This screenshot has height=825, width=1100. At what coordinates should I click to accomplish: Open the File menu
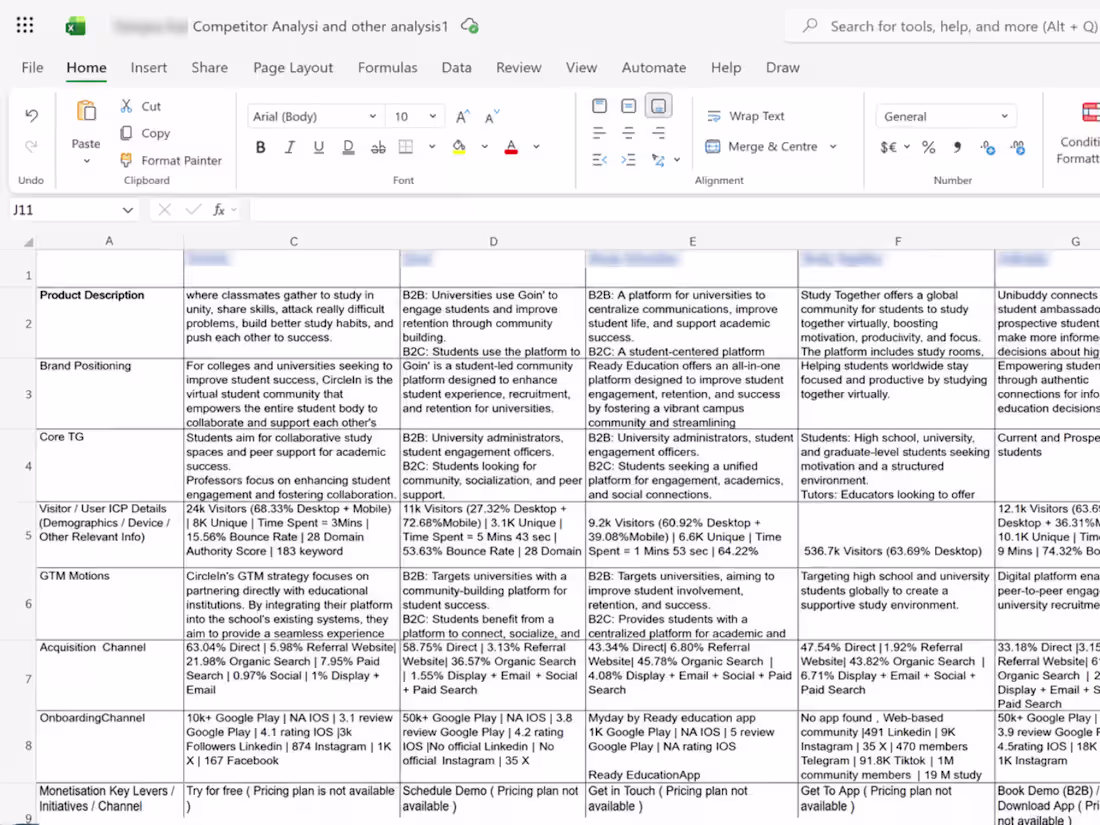[x=32, y=67]
